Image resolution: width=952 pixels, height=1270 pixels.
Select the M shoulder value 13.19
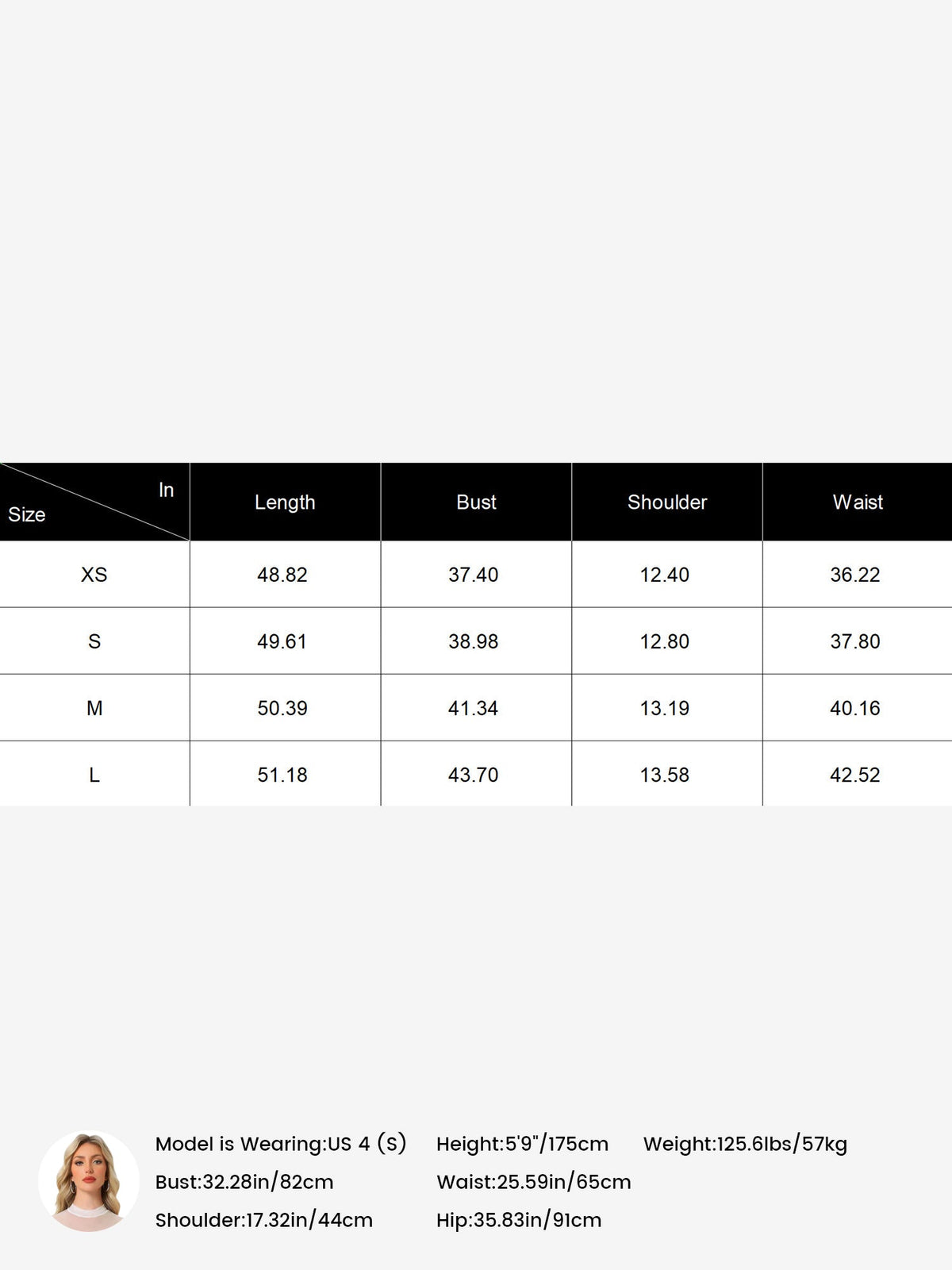(665, 708)
